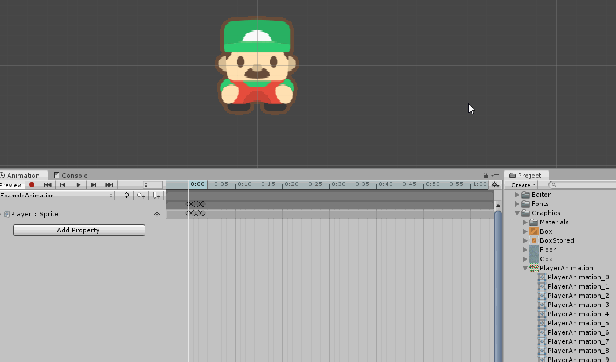
Task: Click the 0:00 mark on timeline ruler
Action: [x=198, y=184]
